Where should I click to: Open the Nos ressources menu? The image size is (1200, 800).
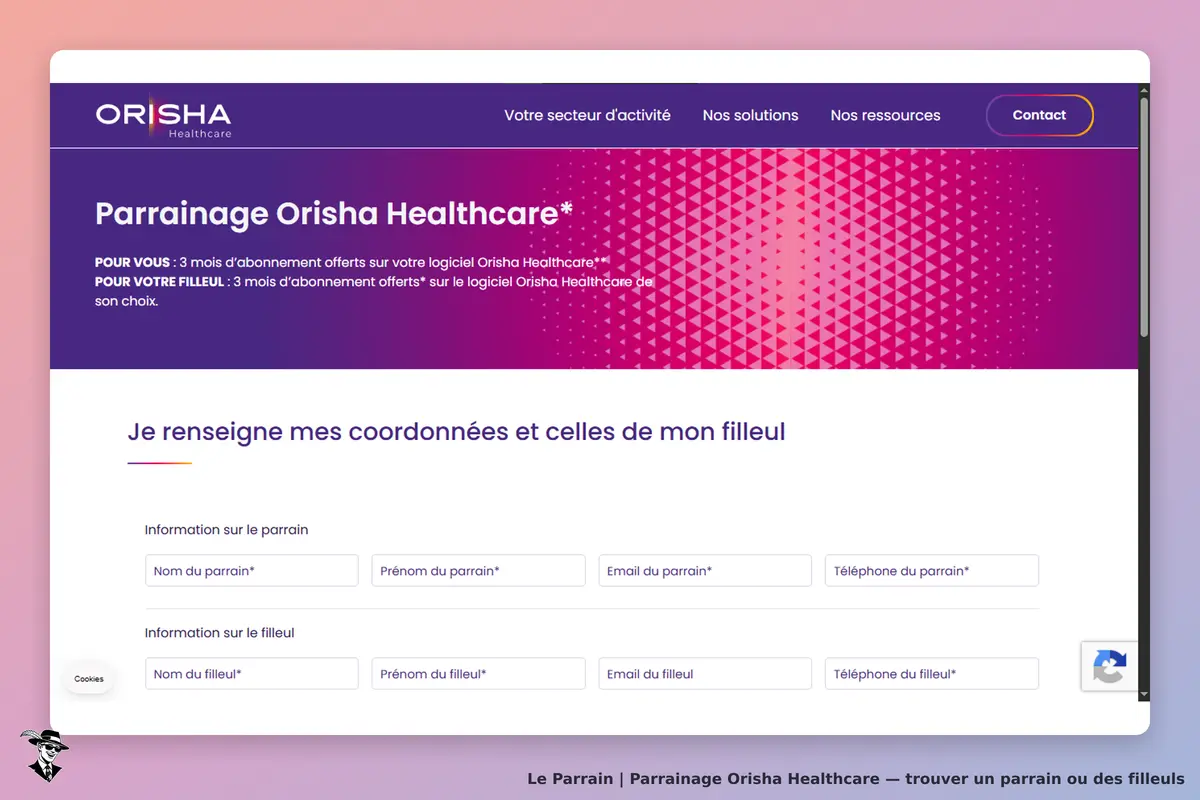[885, 115]
